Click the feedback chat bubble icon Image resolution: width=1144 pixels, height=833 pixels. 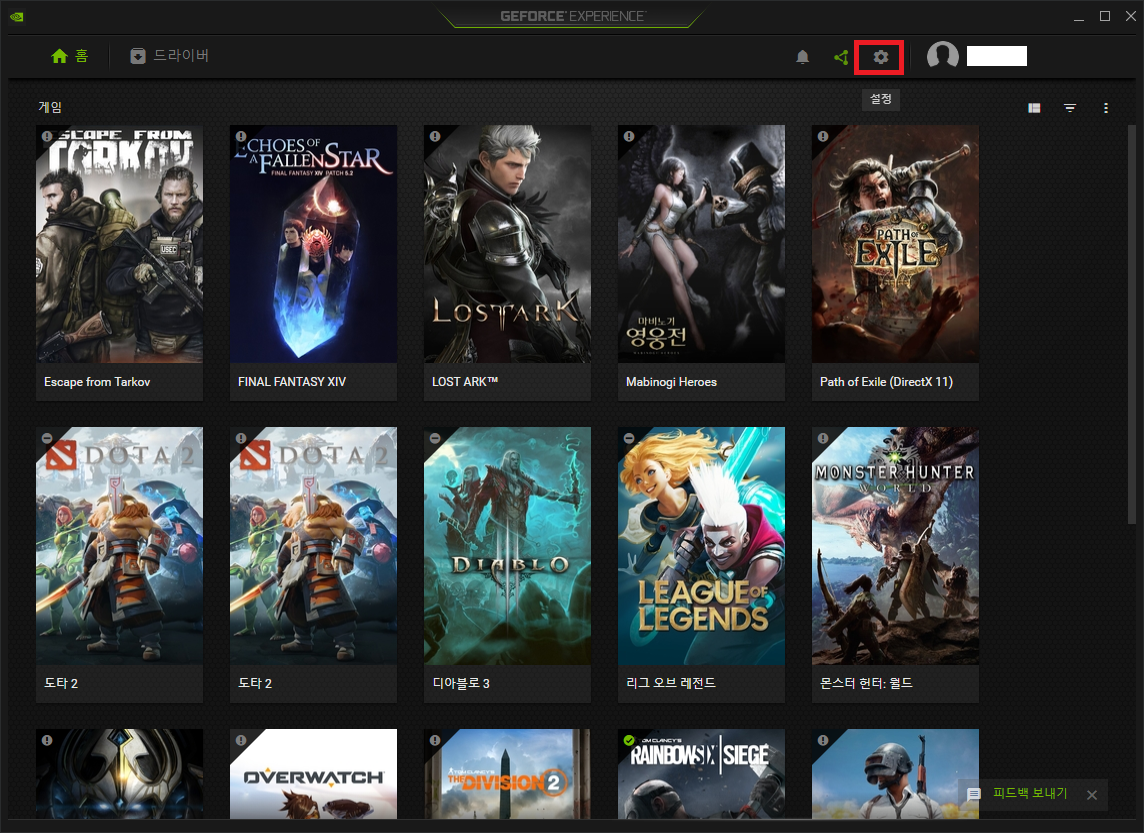(974, 794)
